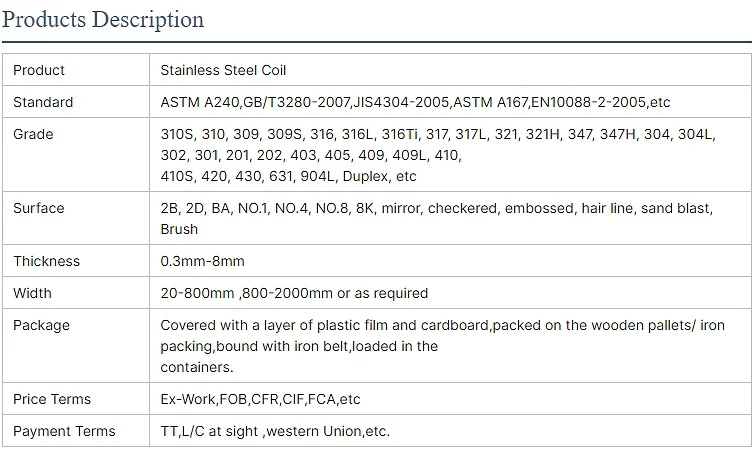
Task: Click the TT,L/C at sight value
Action: (x=275, y=431)
